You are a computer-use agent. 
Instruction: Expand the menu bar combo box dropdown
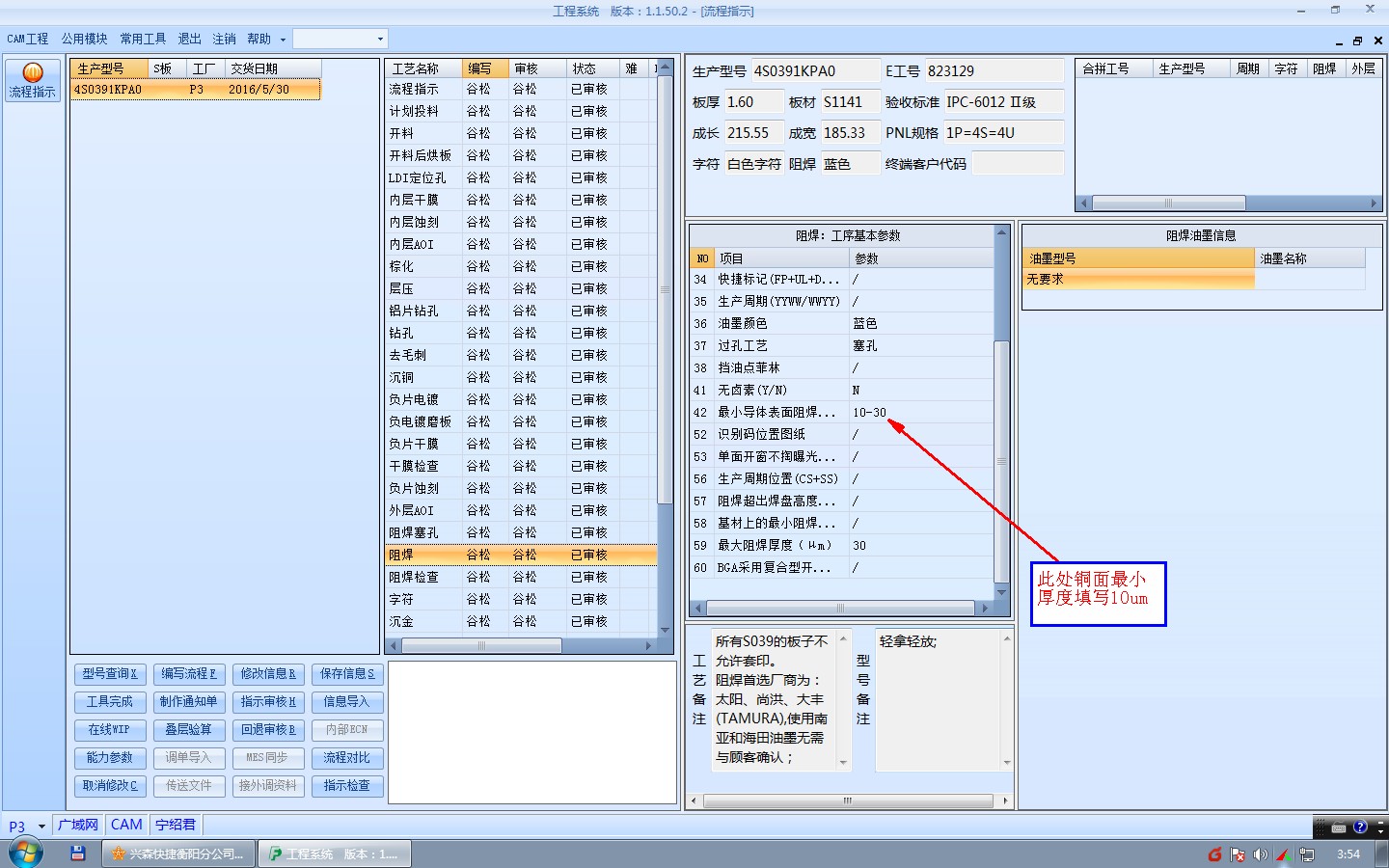pos(380,39)
